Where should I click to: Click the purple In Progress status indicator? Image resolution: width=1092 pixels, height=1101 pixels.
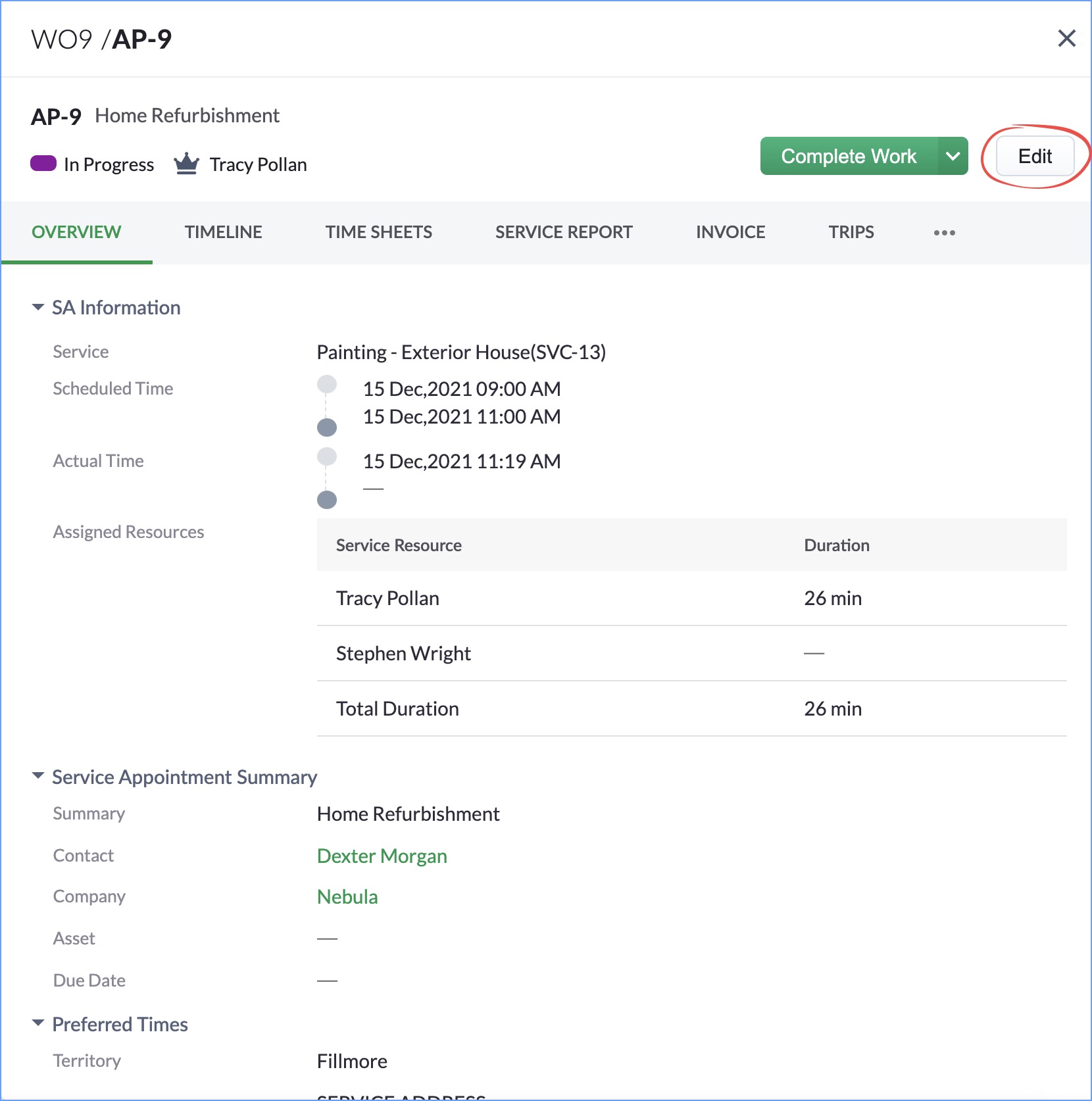(x=43, y=164)
